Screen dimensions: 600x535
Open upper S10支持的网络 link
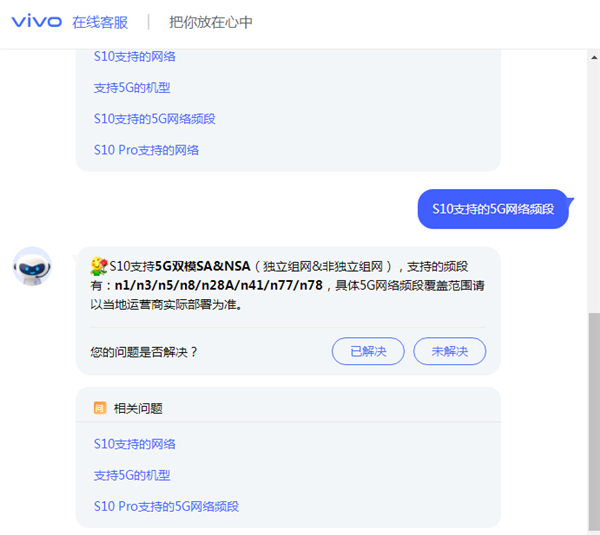click(x=135, y=57)
